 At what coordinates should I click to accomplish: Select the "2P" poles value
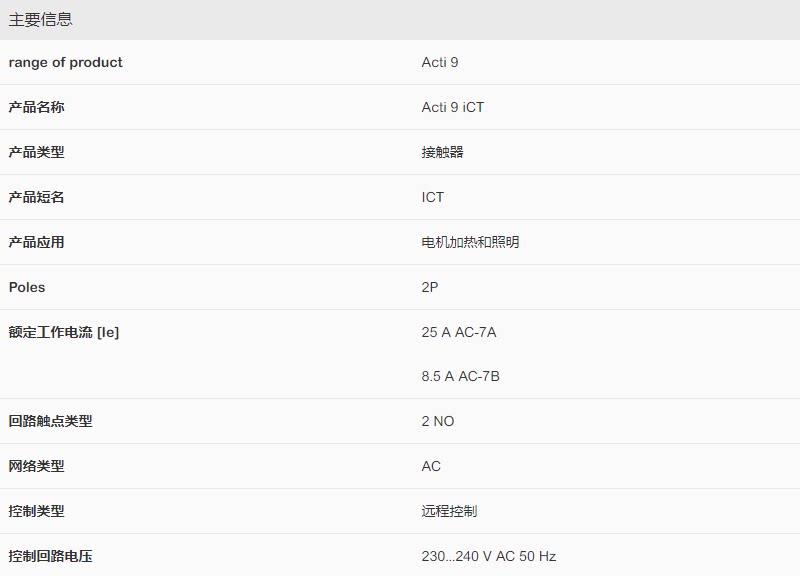coord(430,287)
